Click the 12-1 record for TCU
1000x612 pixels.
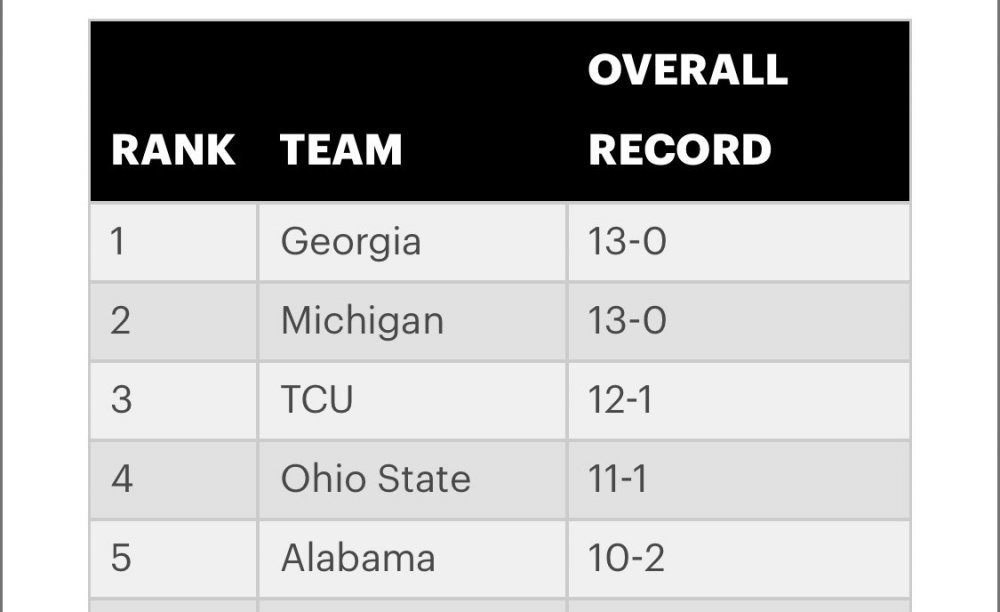[620, 400]
